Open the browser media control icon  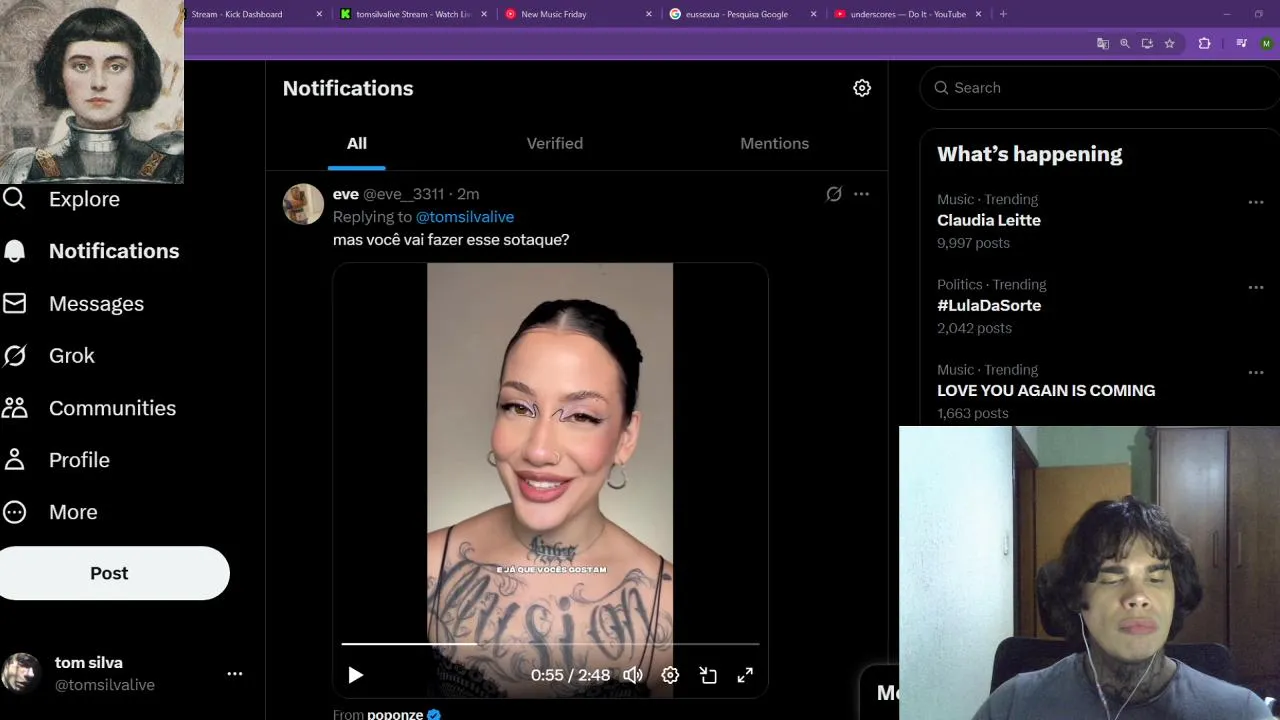point(1241,44)
